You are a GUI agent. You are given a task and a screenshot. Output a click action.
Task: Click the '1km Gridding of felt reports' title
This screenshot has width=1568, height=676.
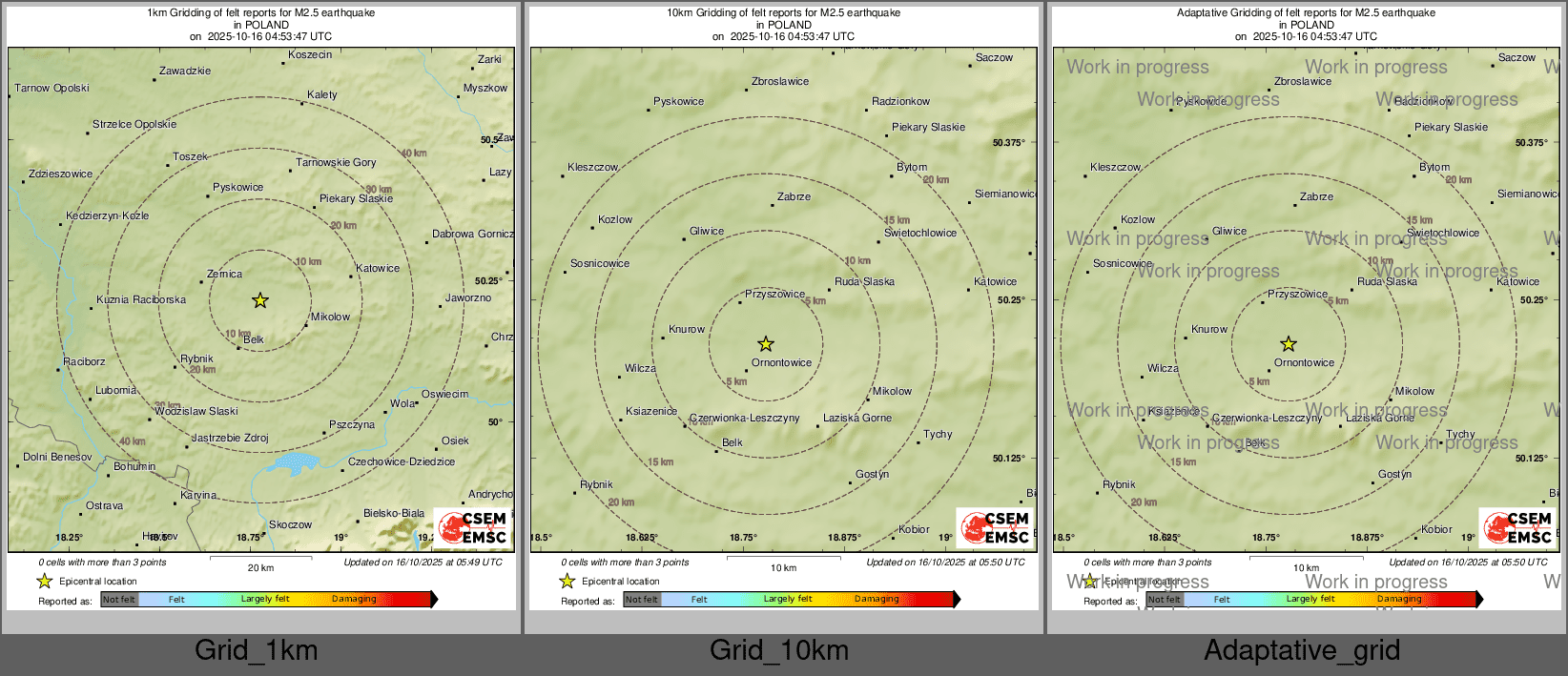(261, 13)
